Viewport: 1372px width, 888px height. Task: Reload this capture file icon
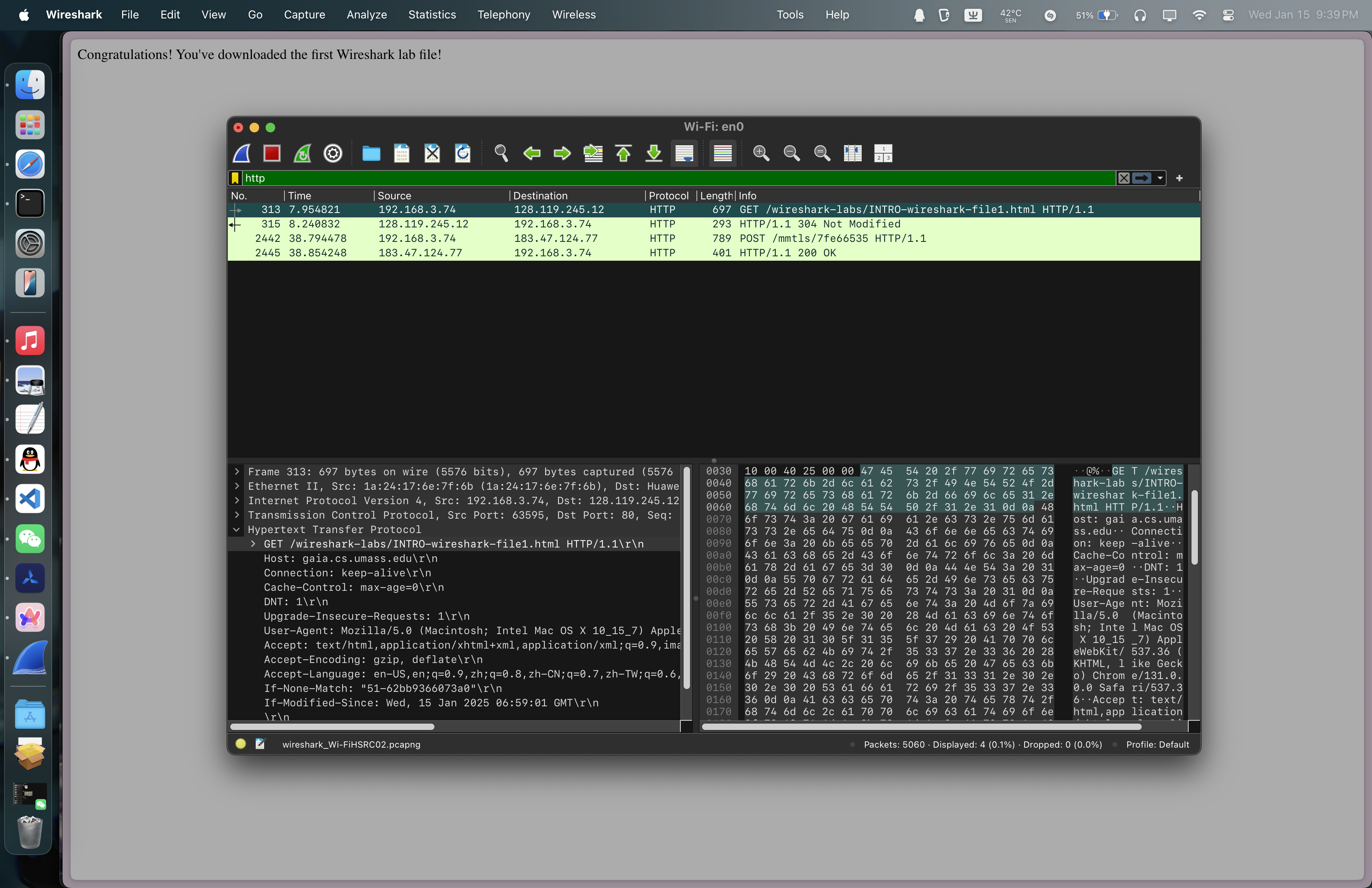[x=462, y=153]
